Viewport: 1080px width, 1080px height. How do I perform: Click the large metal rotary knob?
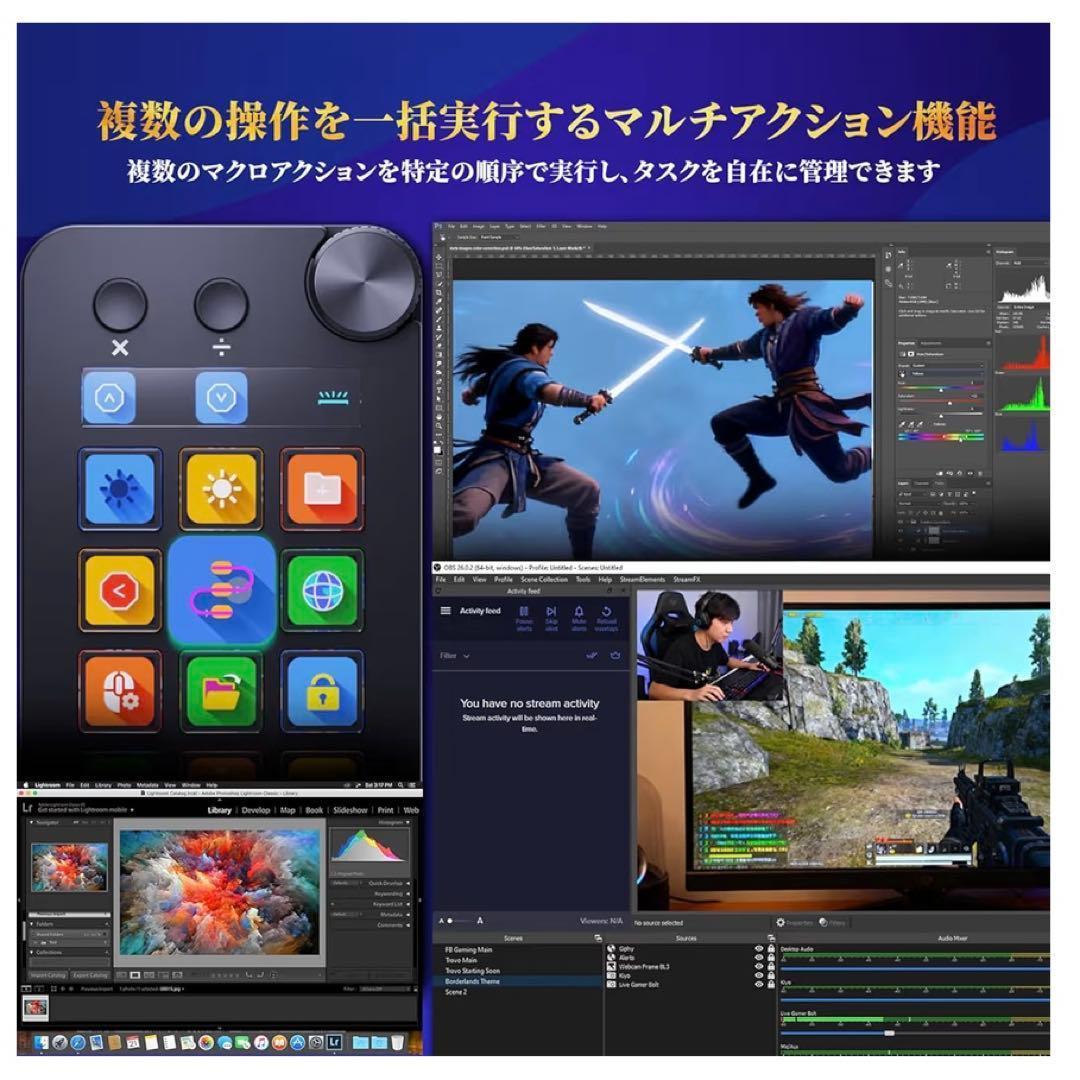point(364,281)
